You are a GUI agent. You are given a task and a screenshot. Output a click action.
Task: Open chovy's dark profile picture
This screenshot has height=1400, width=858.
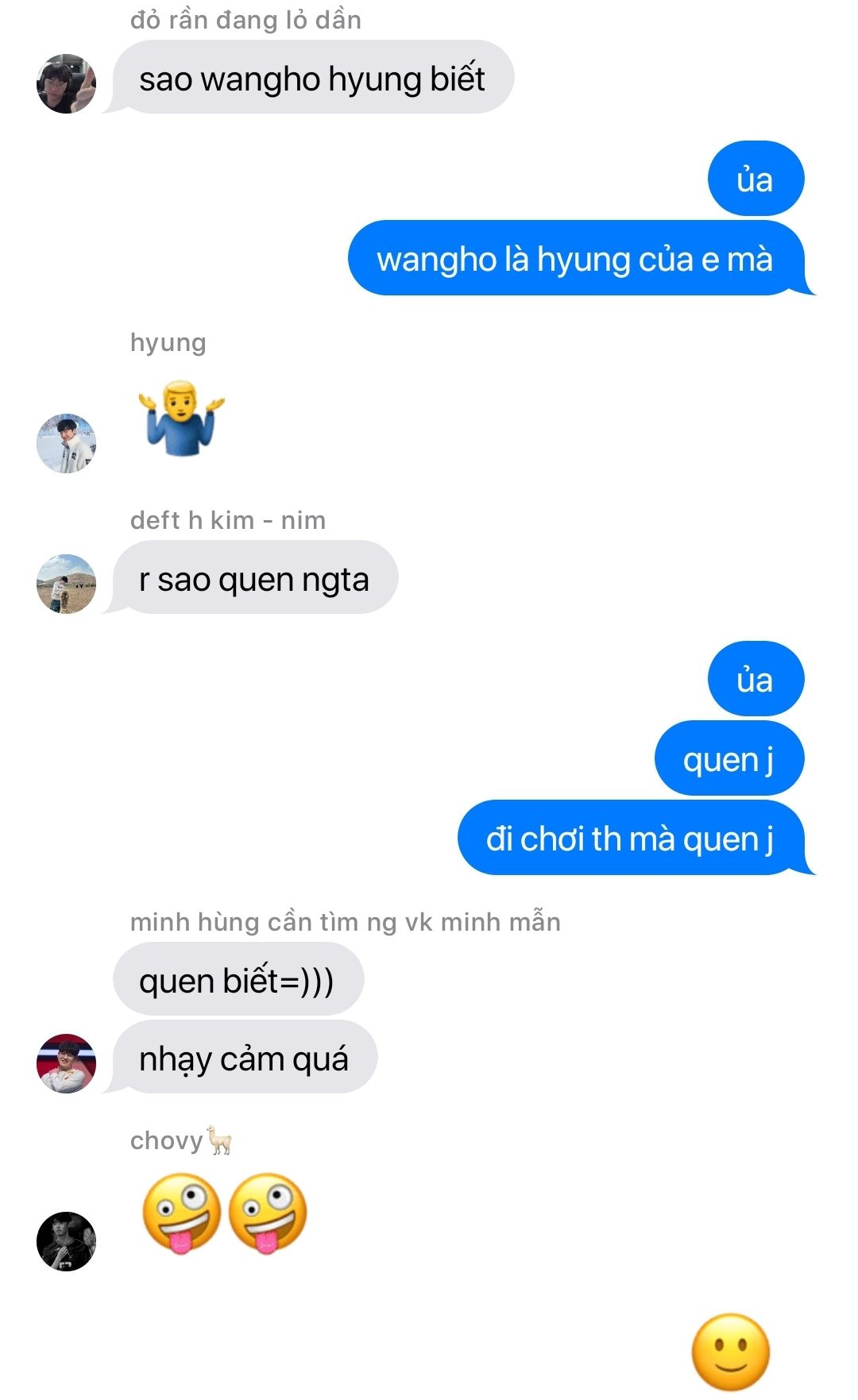(66, 1241)
